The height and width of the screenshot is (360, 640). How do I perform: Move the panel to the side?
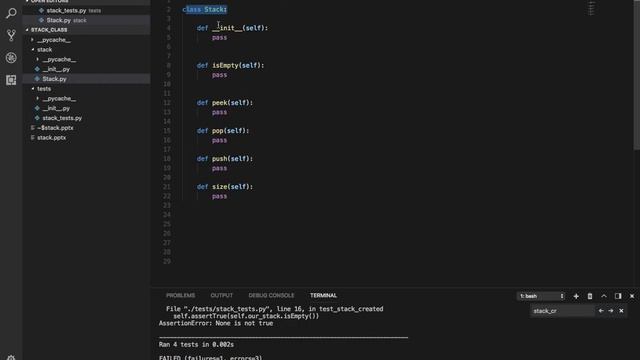pyautogui.click(x=618, y=296)
